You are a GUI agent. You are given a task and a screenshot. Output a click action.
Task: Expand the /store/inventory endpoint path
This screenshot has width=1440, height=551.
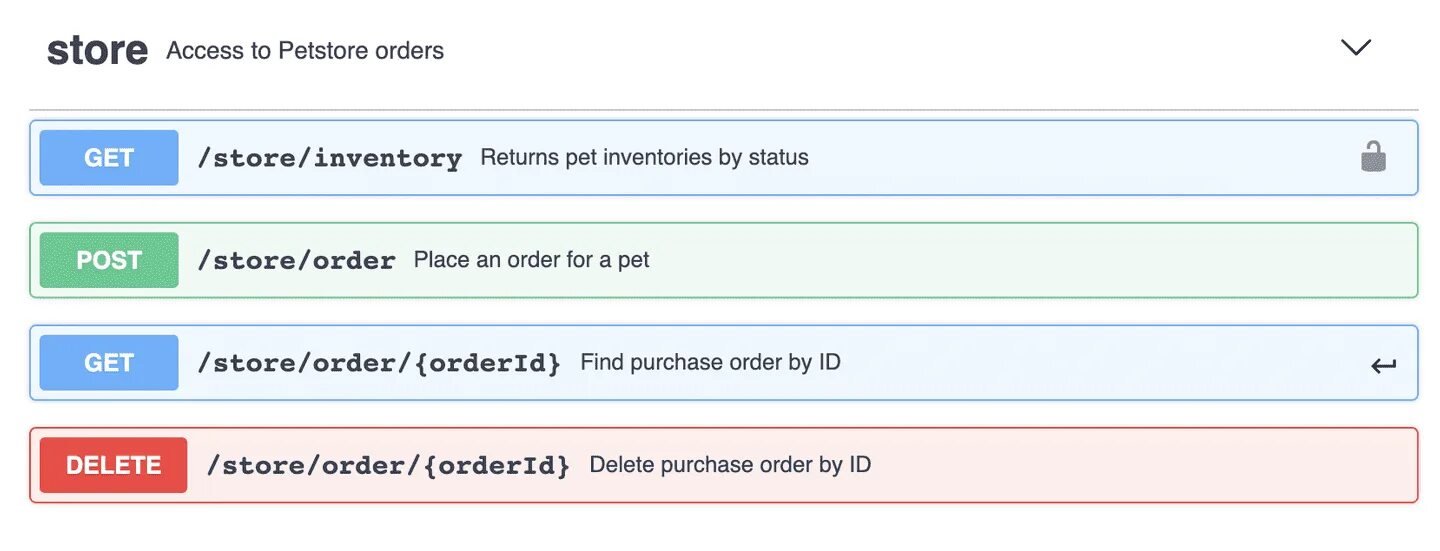pyautogui.click(x=329, y=158)
